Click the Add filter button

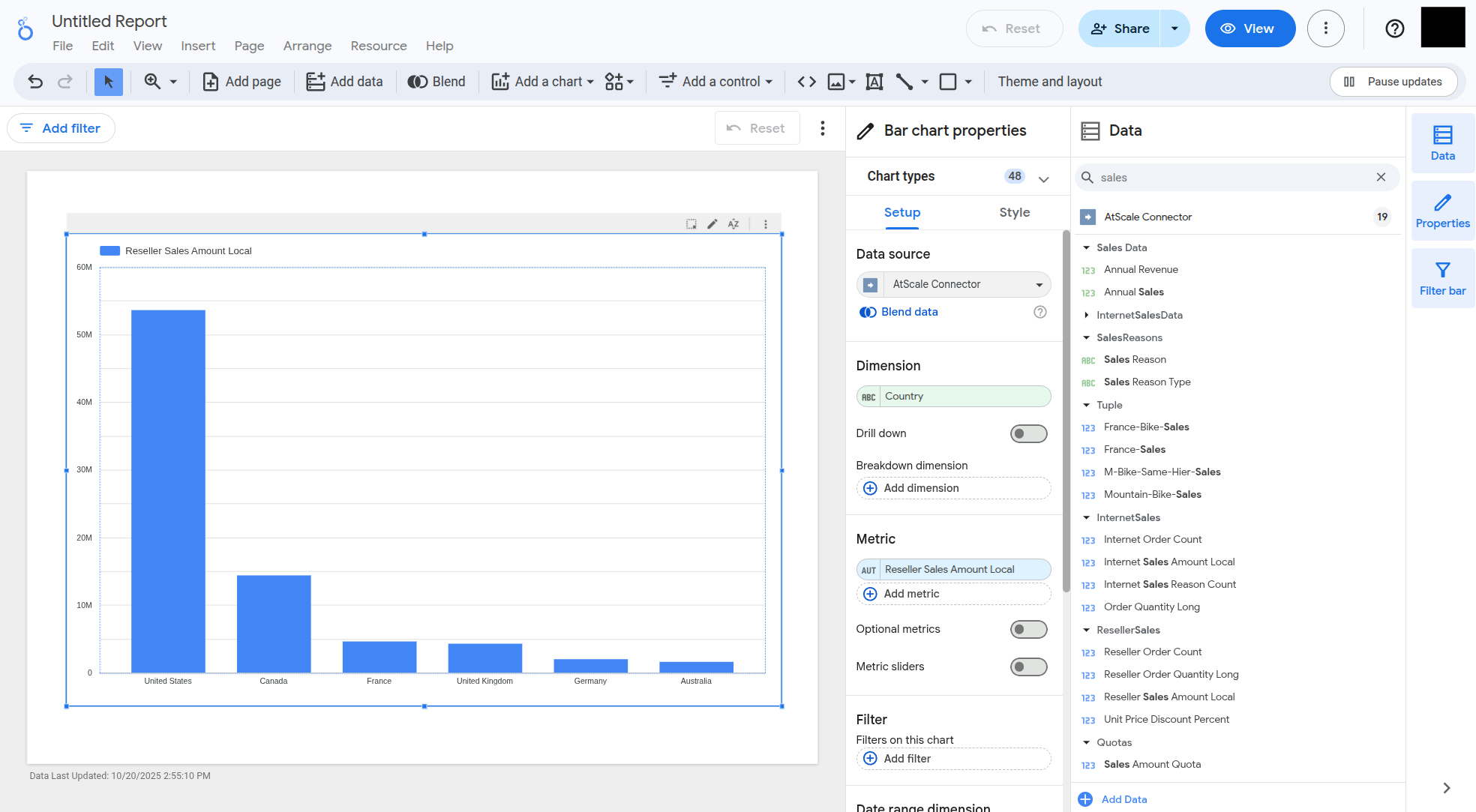[x=61, y=128]
